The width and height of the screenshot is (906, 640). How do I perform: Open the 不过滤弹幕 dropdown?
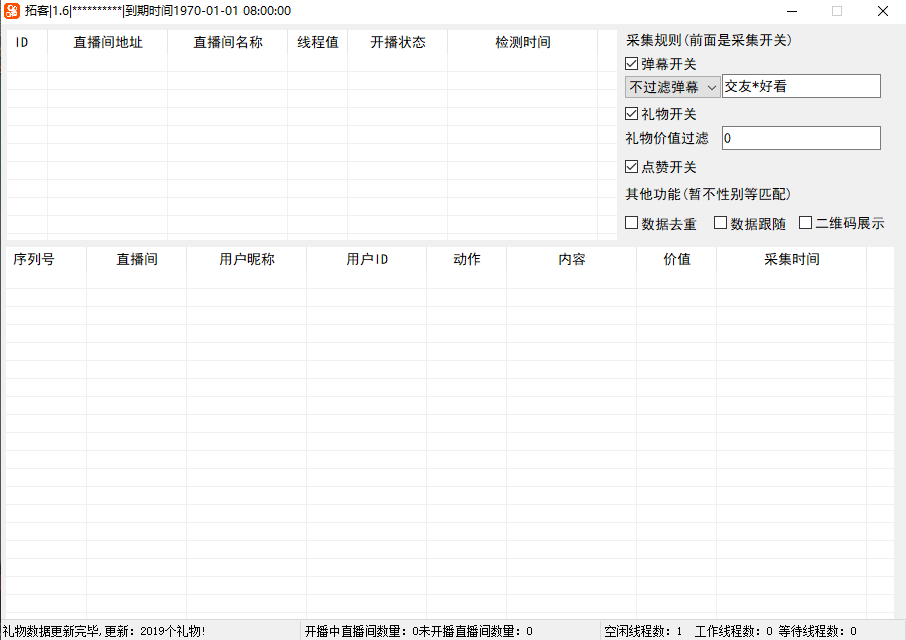[673, 87]
